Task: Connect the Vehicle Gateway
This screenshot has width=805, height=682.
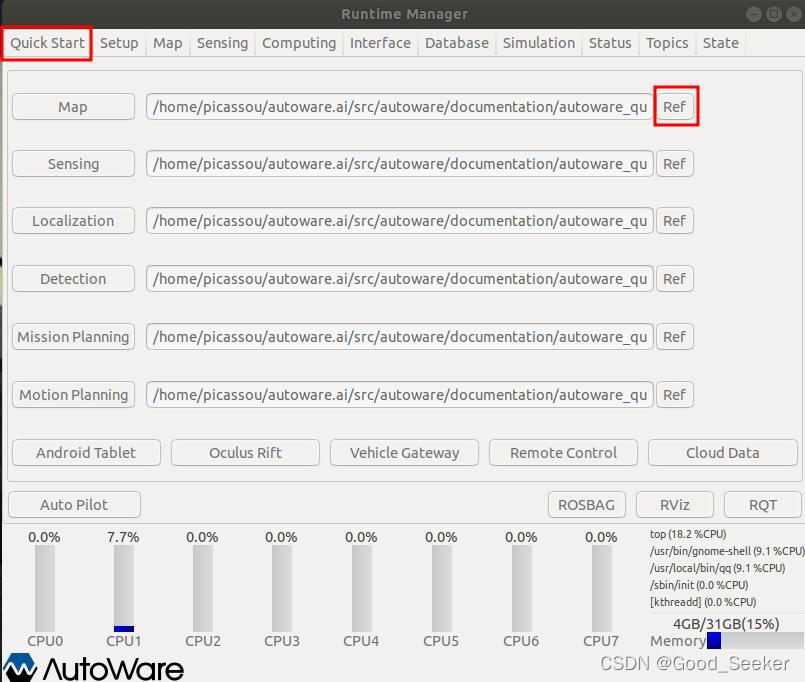Action: [404, 452]
